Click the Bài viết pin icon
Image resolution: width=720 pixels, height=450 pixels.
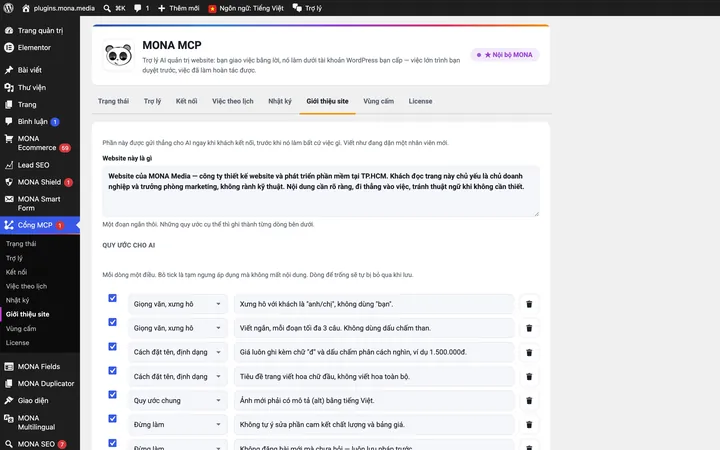(9, 70)
